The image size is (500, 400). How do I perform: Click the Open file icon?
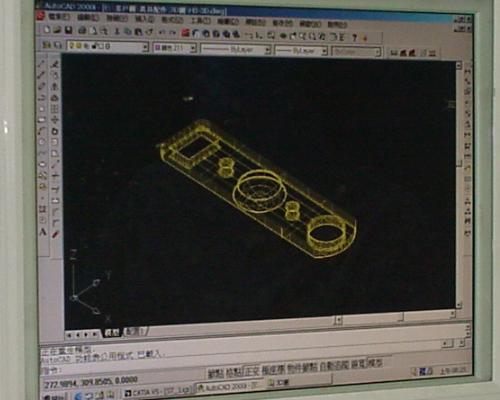[x=57, y=30]
